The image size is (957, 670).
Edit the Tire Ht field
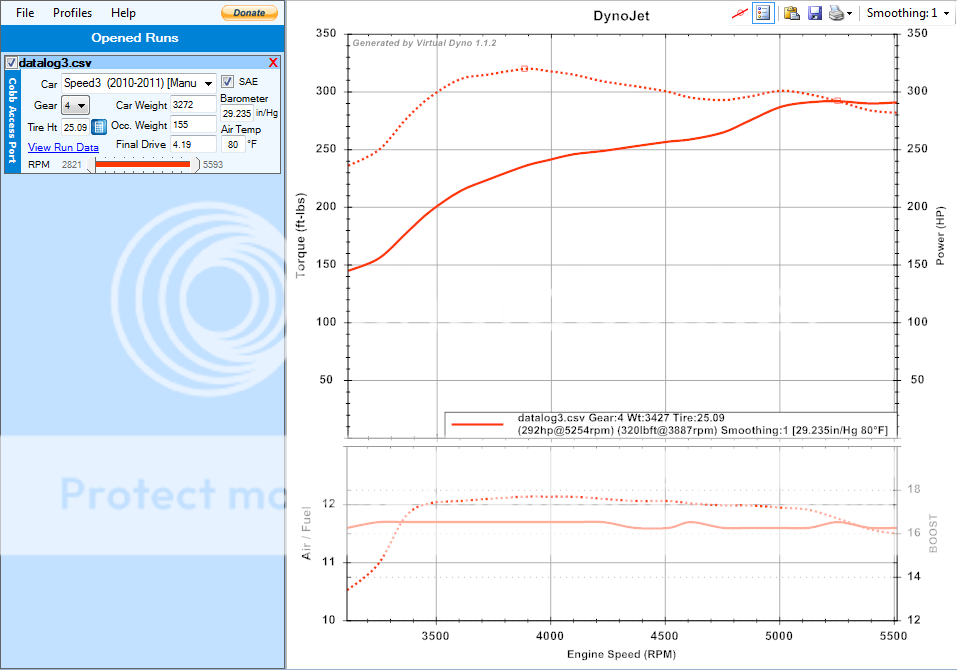pos(76,128)
